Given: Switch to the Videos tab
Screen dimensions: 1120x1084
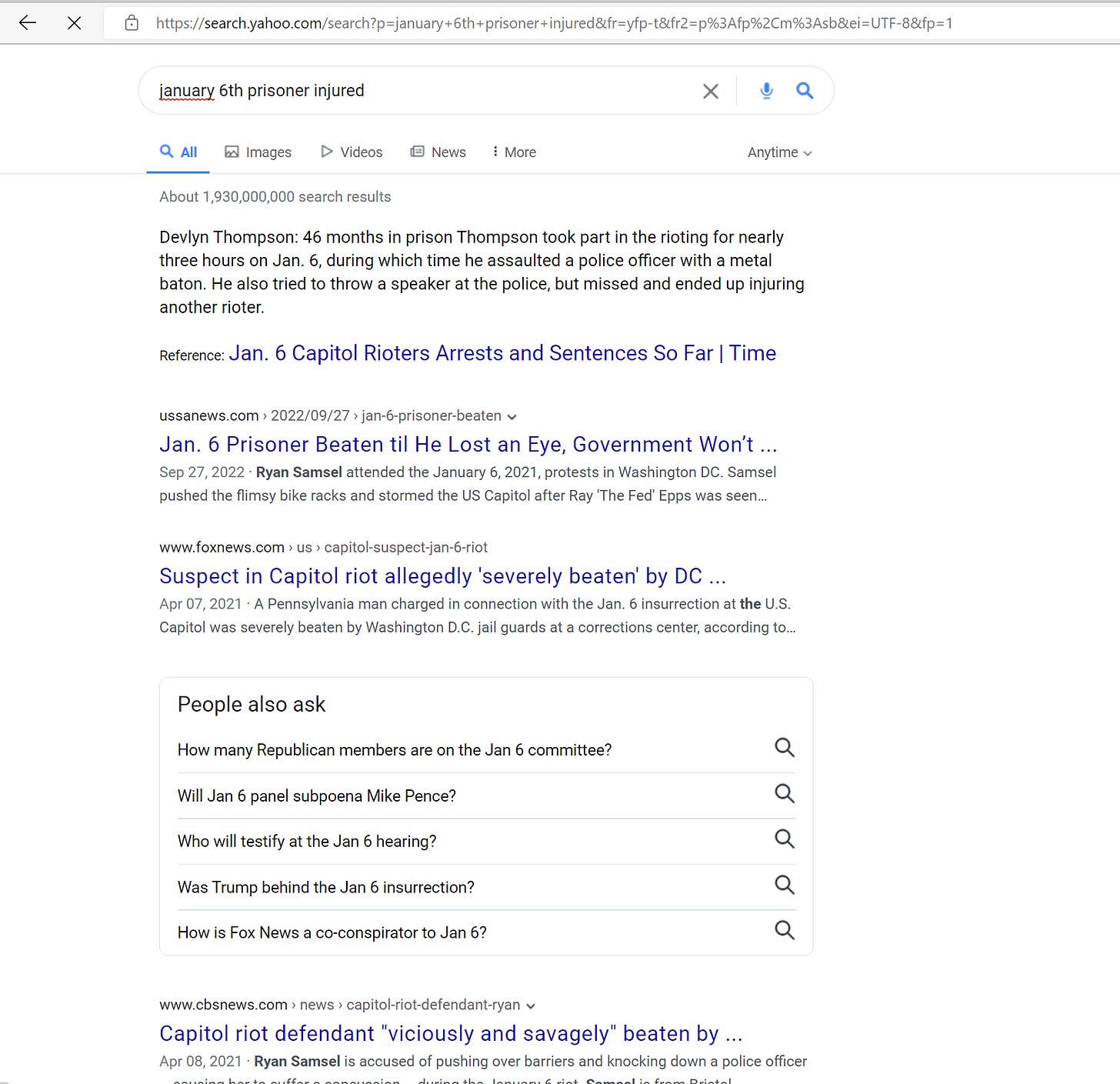Looking at the screenshot, I should point(352,152).
